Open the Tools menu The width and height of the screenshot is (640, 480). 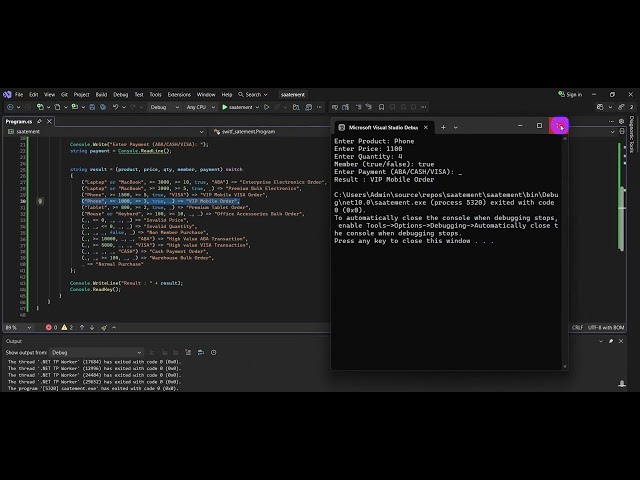tap(155, 94)
